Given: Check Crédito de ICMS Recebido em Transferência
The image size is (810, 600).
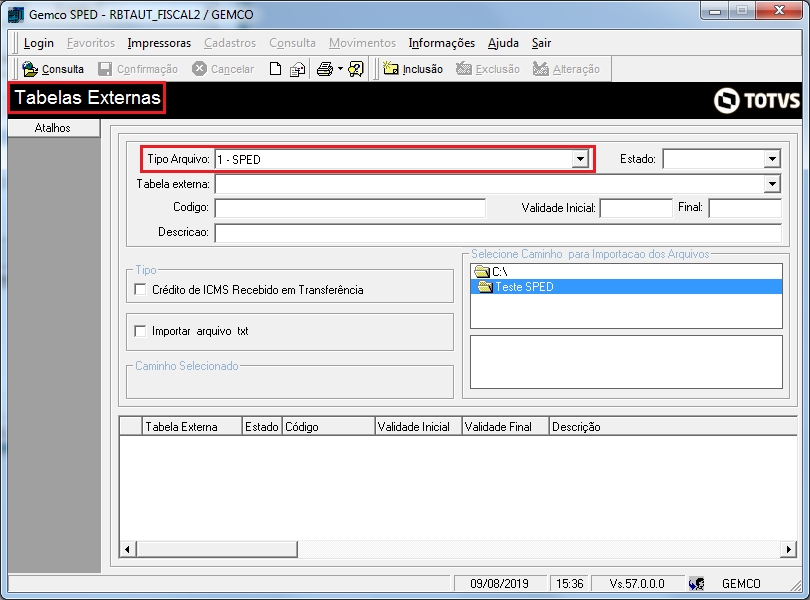Looking at the screenshot, I should 140,289.
